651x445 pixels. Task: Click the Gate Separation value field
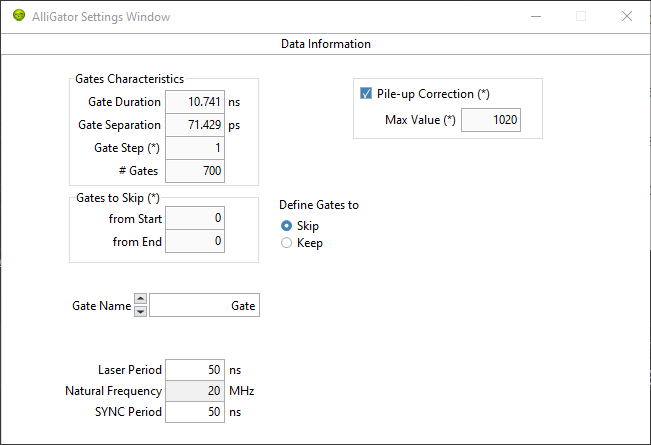[195, 125]
